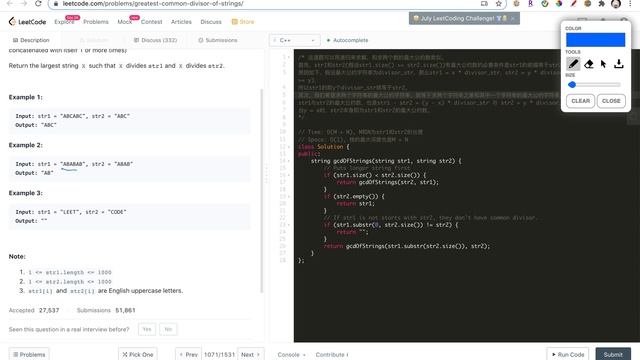The height and width of the screenshot is (360, 640).
Task: Click No for seen in interview
Action: [x=168, y=329]
